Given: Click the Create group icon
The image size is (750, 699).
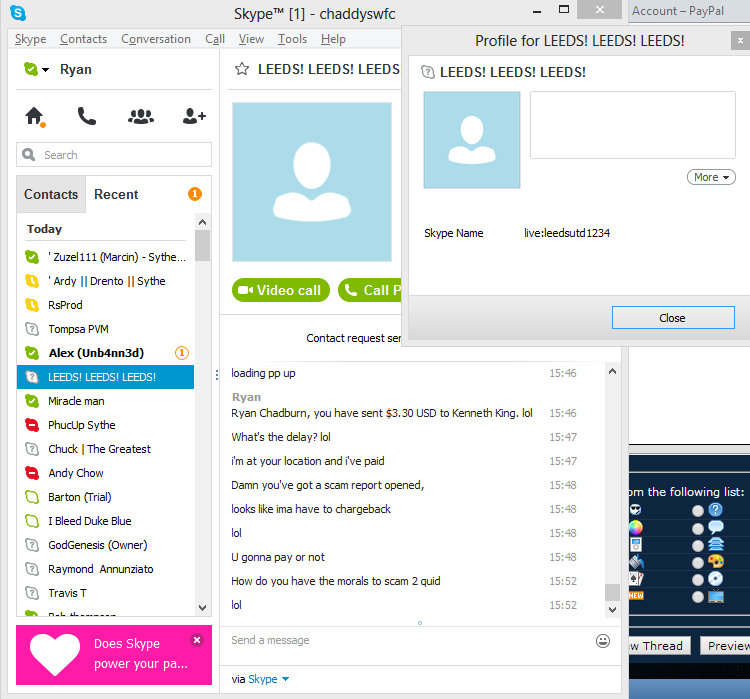Looking at the screenshot, I should click(141, 116).
